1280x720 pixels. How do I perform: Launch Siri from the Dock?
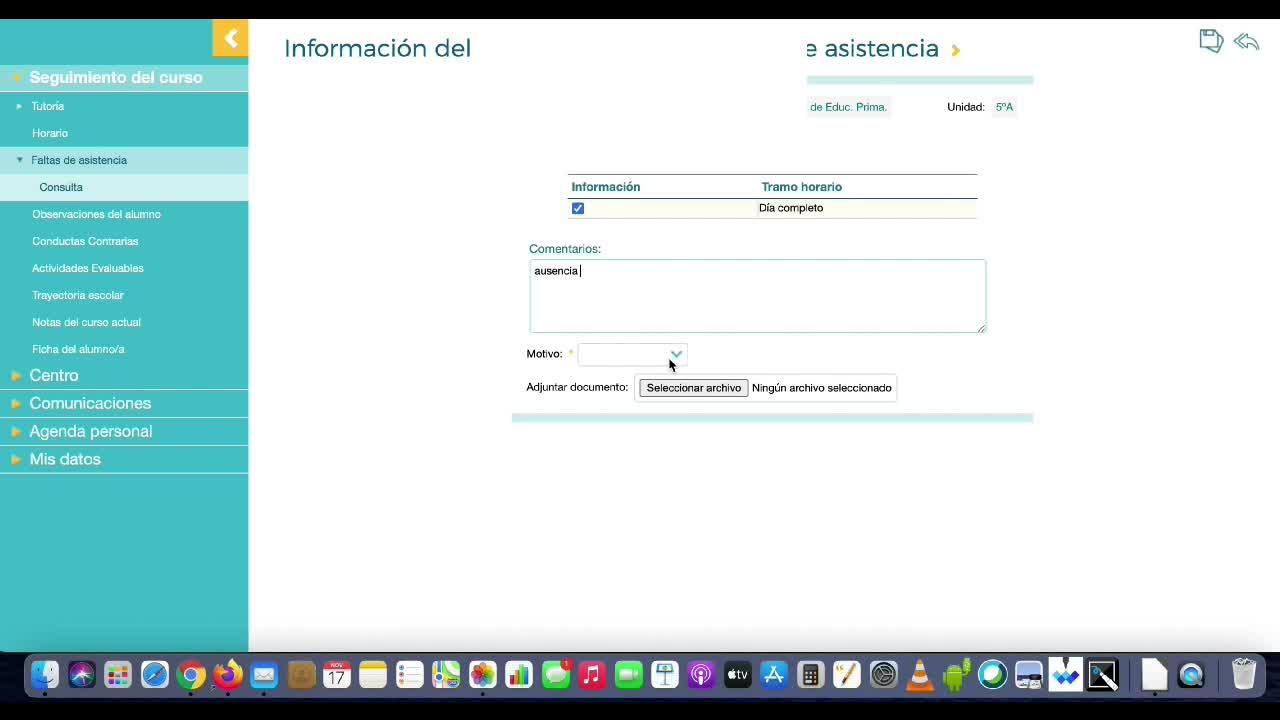tap(82, 675)
